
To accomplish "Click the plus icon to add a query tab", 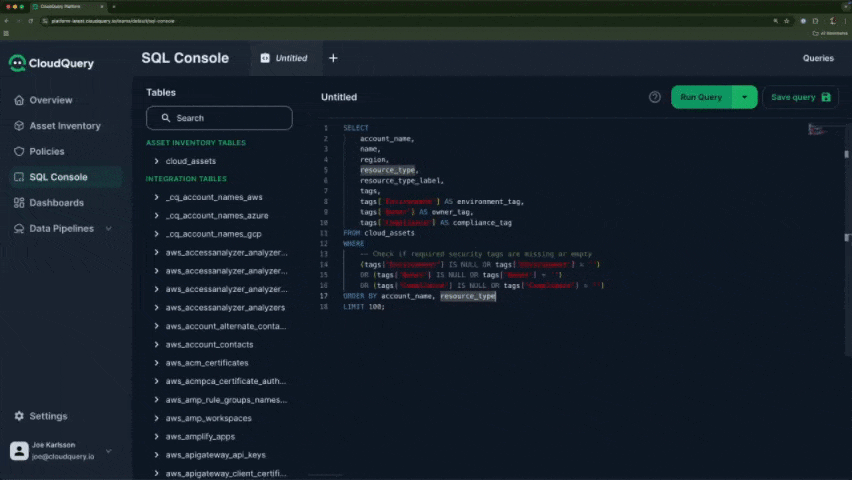I will coord(333,58).
